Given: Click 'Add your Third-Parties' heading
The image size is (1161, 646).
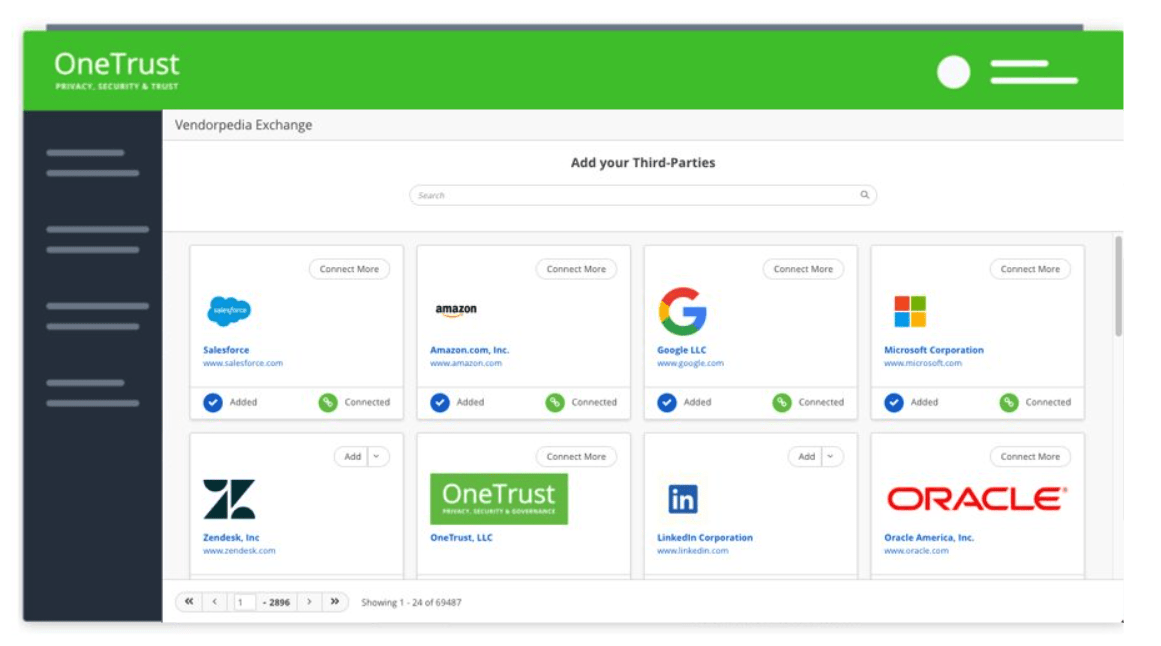Looking at the screenshot, I should pos(643,162).
